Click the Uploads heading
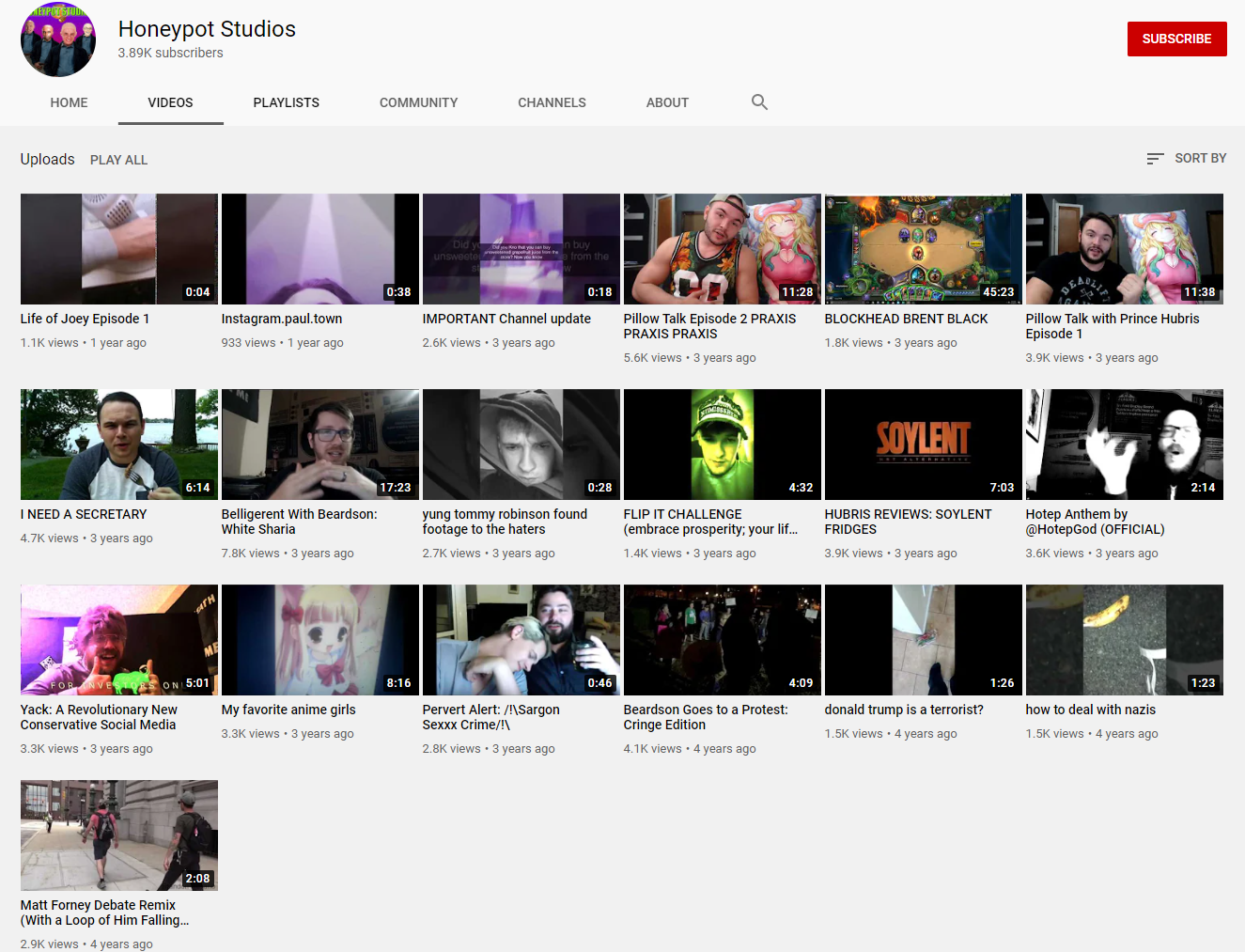1245x952 pixels. click(x=47, y=159)
